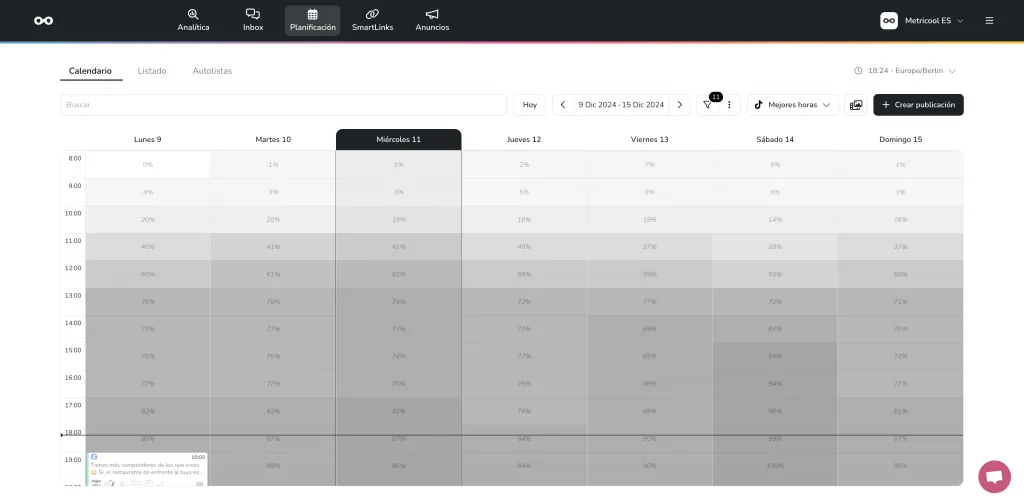Open SmartLinks from top navigation

pyautogui.click(x=372, y=20)
